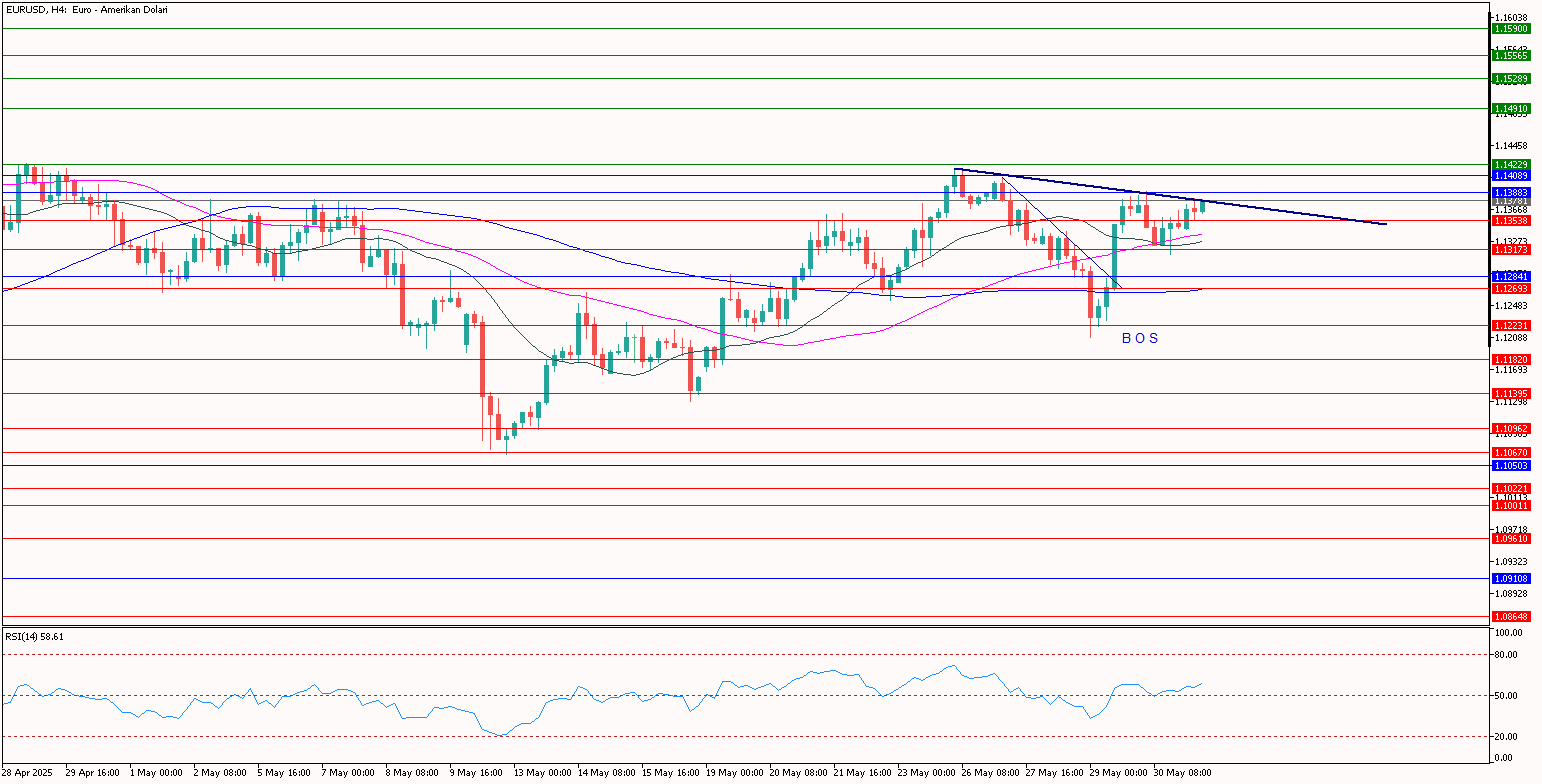1542x784 pixels.
Task: Click the 1.09323 price scale value
Action: click(1511, 562)
